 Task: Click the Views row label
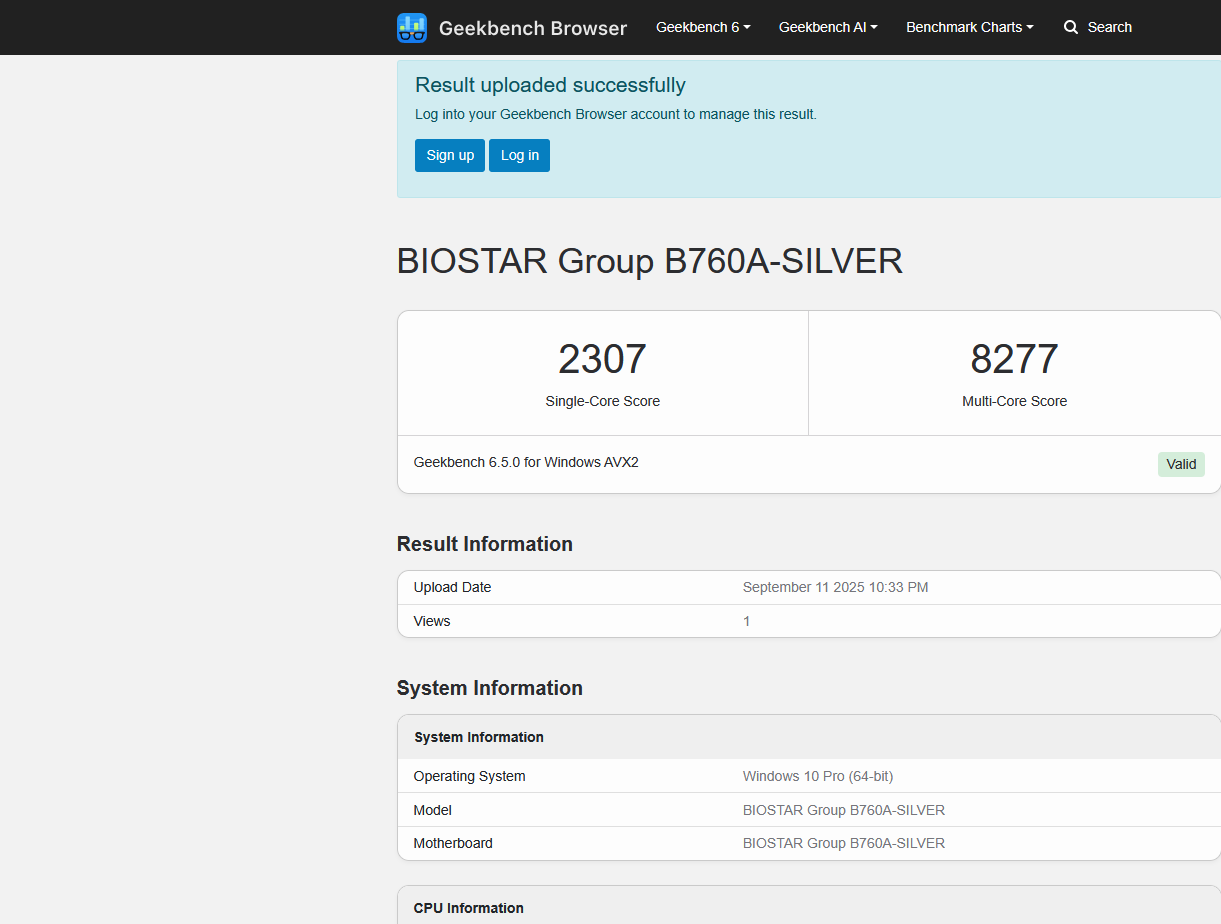tap(432, 621)
